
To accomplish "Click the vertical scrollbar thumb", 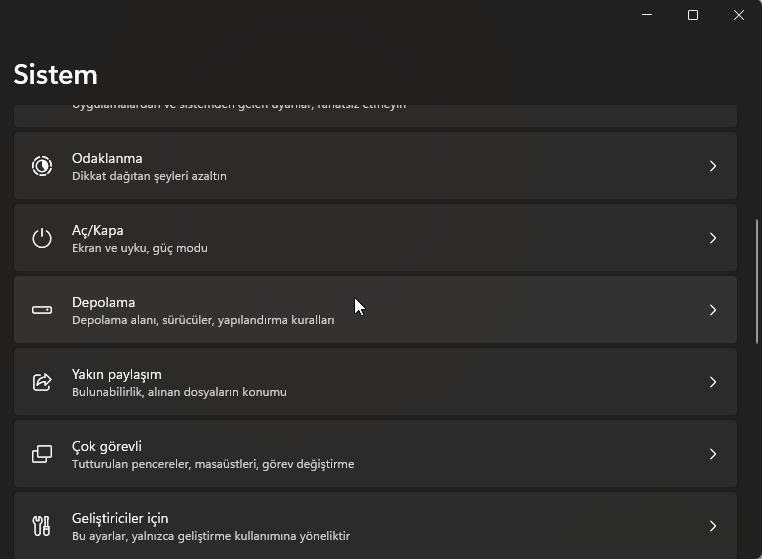I will click(x=758, y=280).
